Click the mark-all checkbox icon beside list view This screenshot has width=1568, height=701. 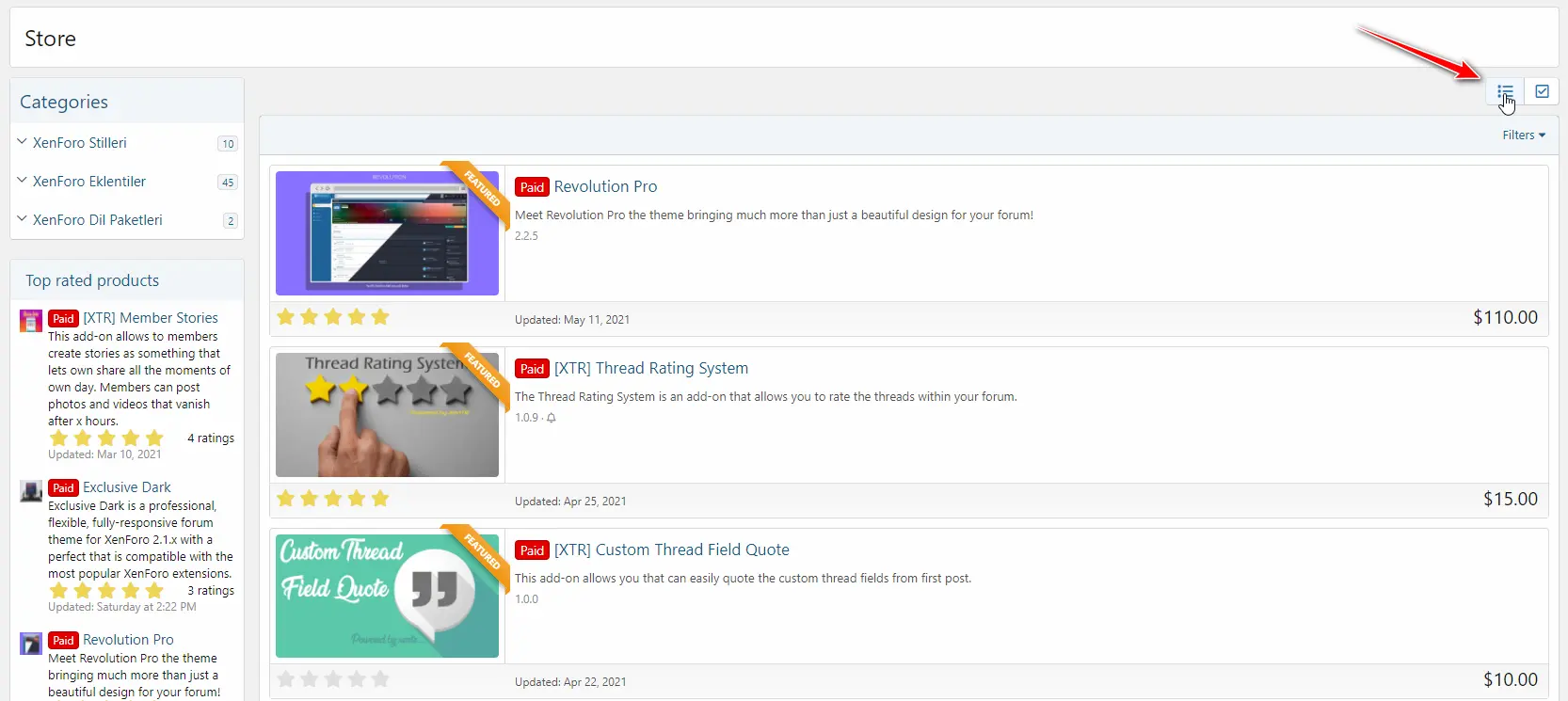[x=1542, y=91]
